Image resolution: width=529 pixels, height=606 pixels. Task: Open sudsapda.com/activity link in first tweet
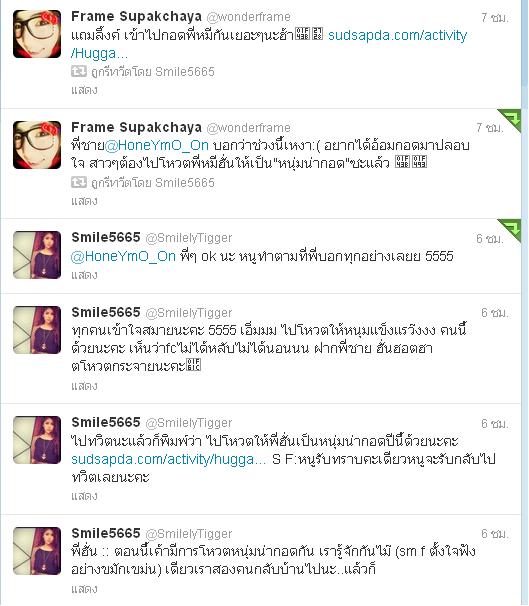pyautogui.click(x=269, y=44)
